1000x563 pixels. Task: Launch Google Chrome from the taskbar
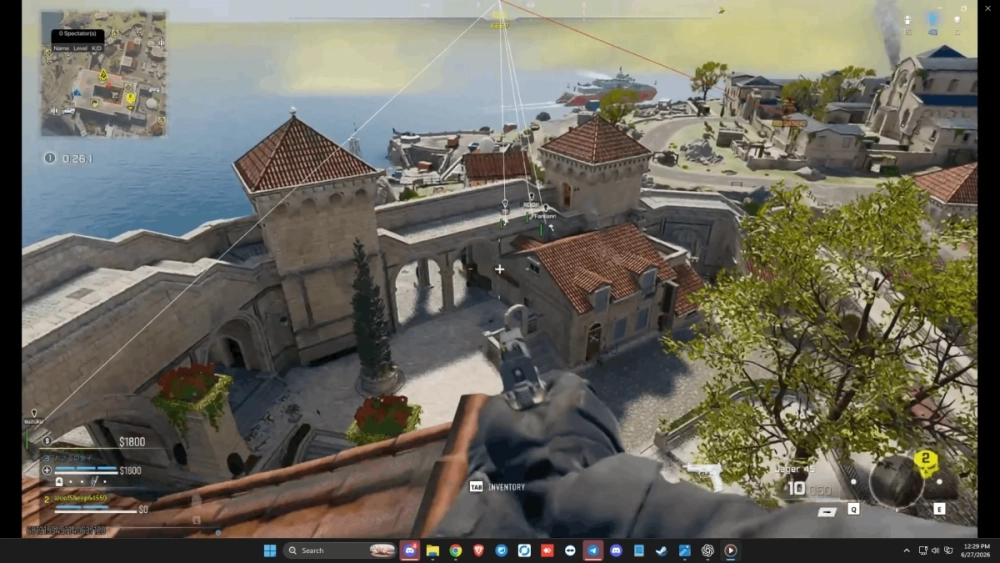[x=455, y=550]
